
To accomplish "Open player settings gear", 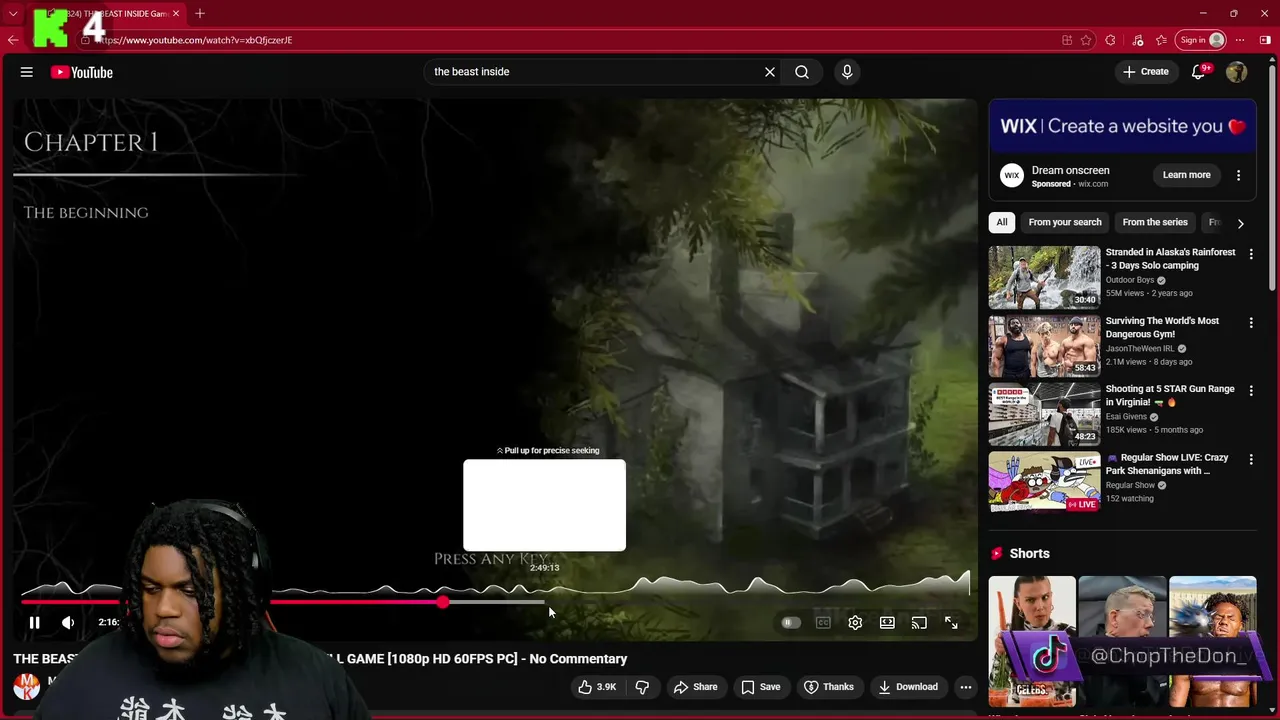I will coord(855,623).
